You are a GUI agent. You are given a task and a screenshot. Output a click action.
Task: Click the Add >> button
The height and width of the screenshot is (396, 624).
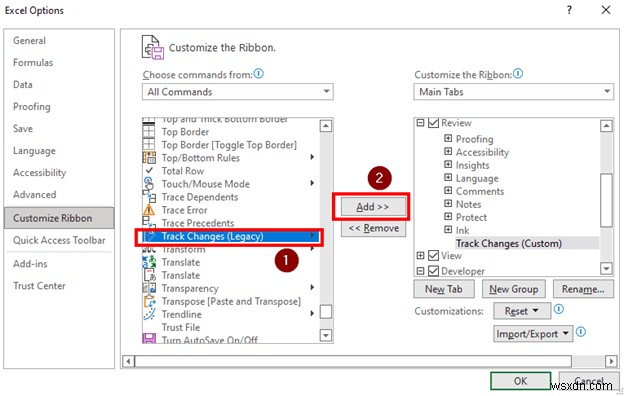coord(372,207)
